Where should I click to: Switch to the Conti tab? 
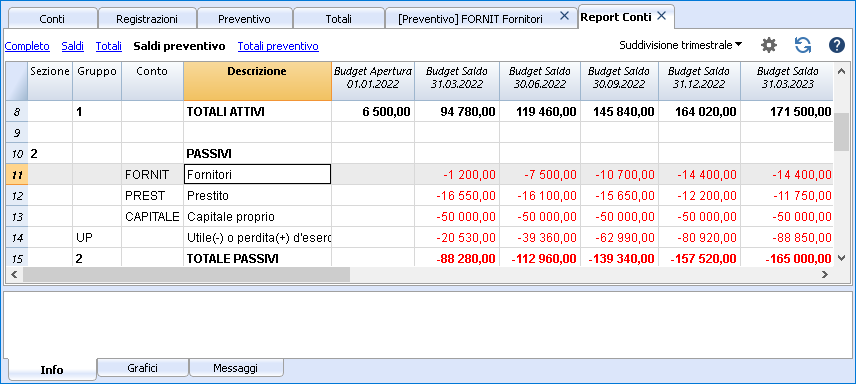click(x=52, y=19)
